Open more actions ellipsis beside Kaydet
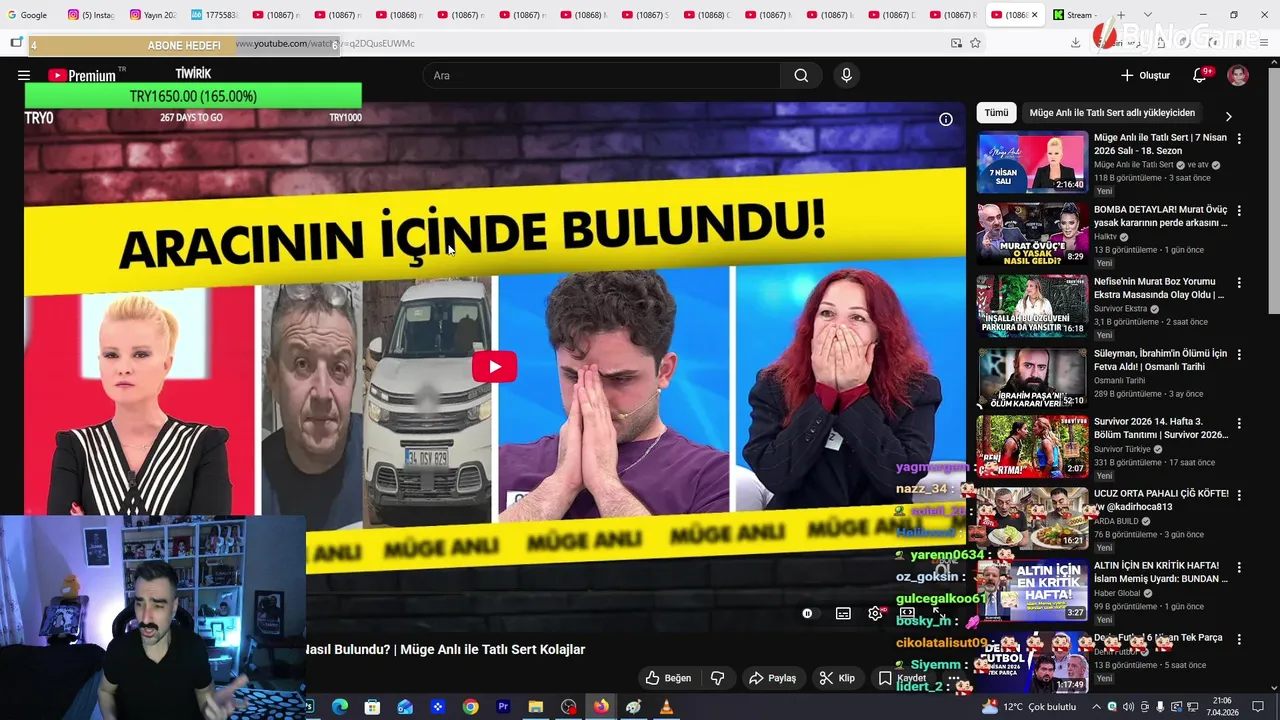 coord(954,678)
